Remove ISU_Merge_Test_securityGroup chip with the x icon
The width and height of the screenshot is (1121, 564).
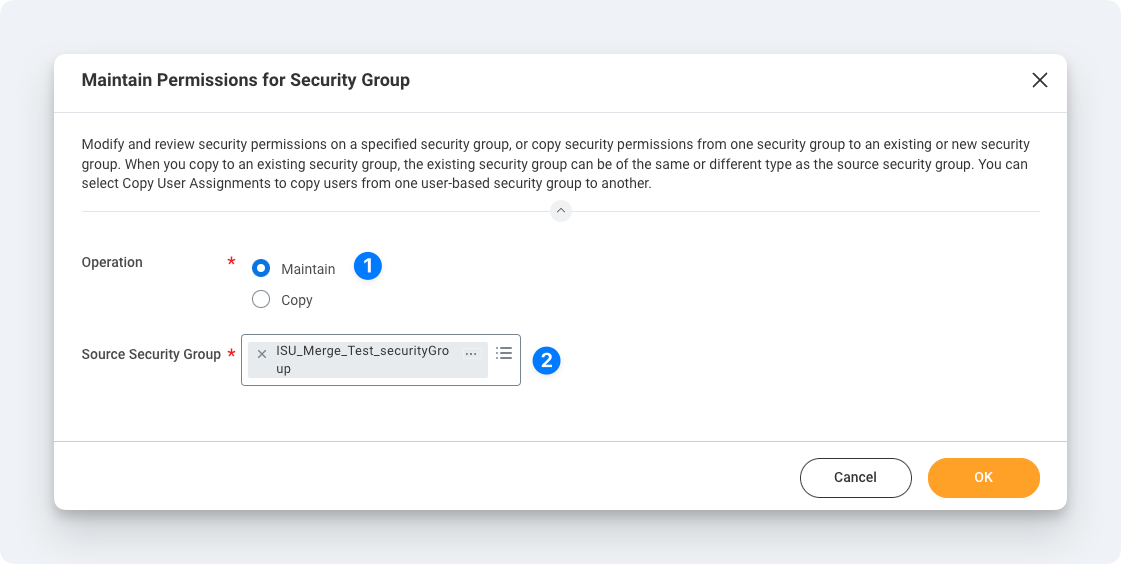pos(262,354)
